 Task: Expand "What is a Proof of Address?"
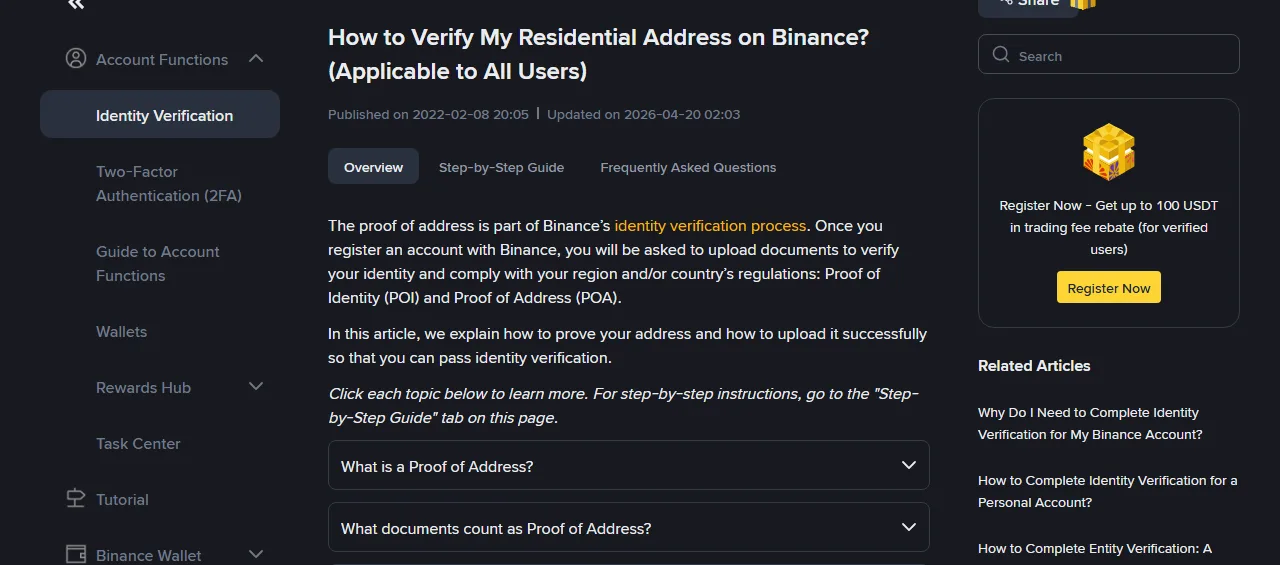click(629, 466)
